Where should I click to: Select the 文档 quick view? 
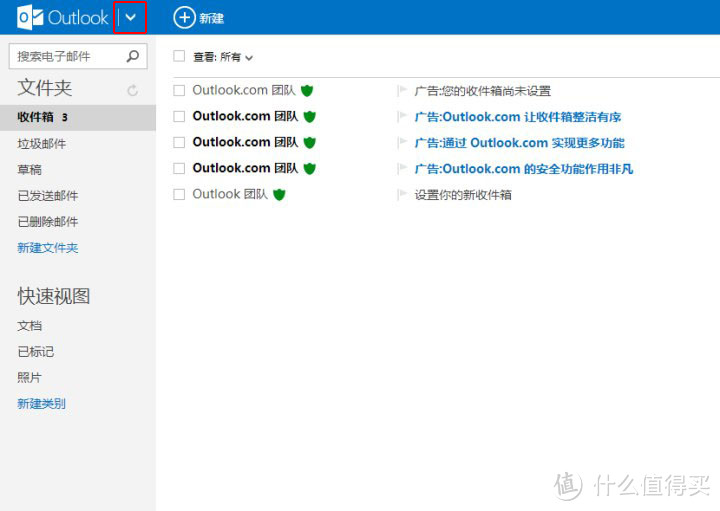click(x=29, y=326)
